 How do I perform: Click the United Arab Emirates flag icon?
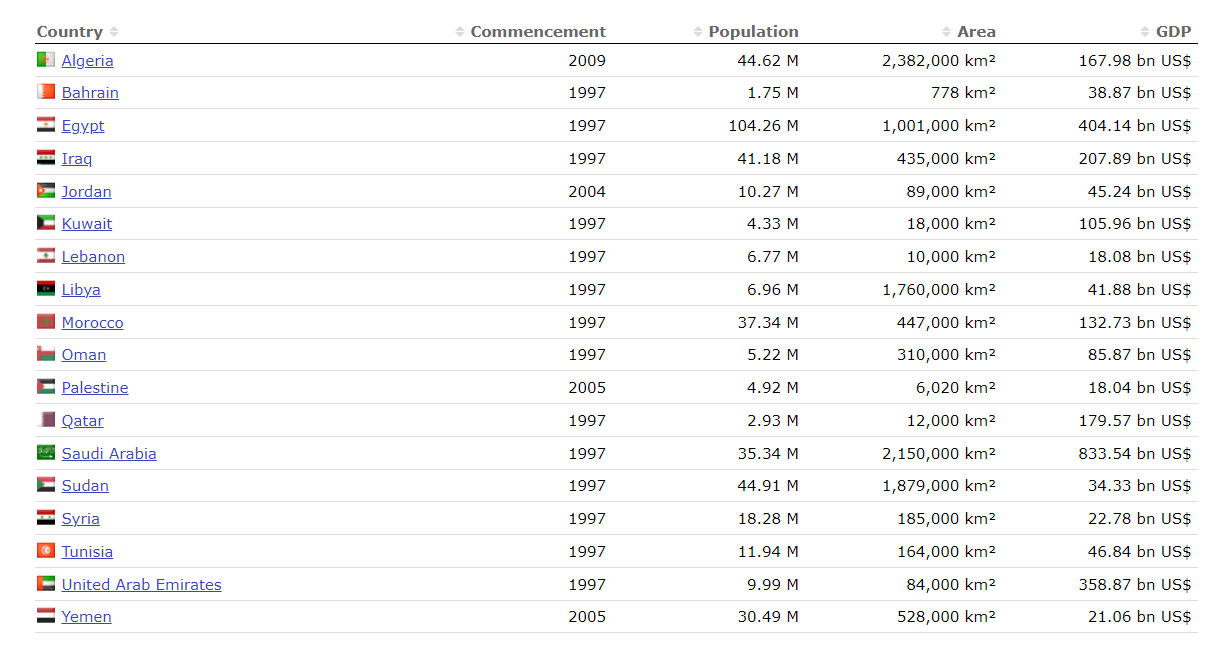(46, 584)
